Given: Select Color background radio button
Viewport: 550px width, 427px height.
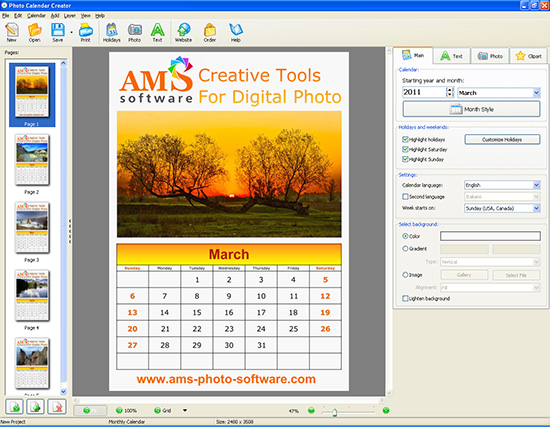Looking at the screenshot, I should [x=405, y=236].
